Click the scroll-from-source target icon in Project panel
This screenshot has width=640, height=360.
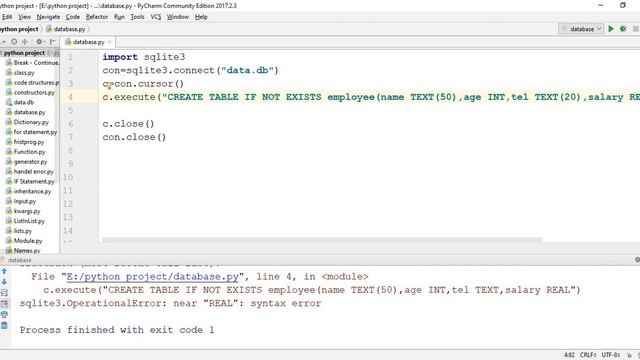[x=14, y=41]
